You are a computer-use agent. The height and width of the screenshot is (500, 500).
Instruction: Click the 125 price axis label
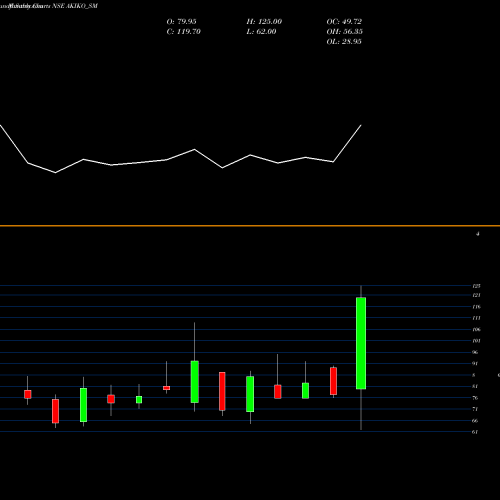coord(476,286)
